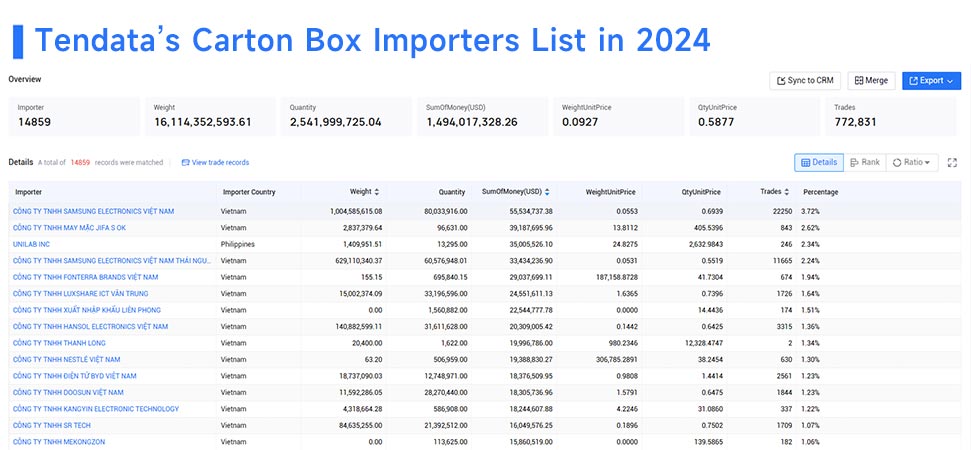Click the Percentage column header
The width and height of the screenshot is (971, 450).
click(821, 192)
